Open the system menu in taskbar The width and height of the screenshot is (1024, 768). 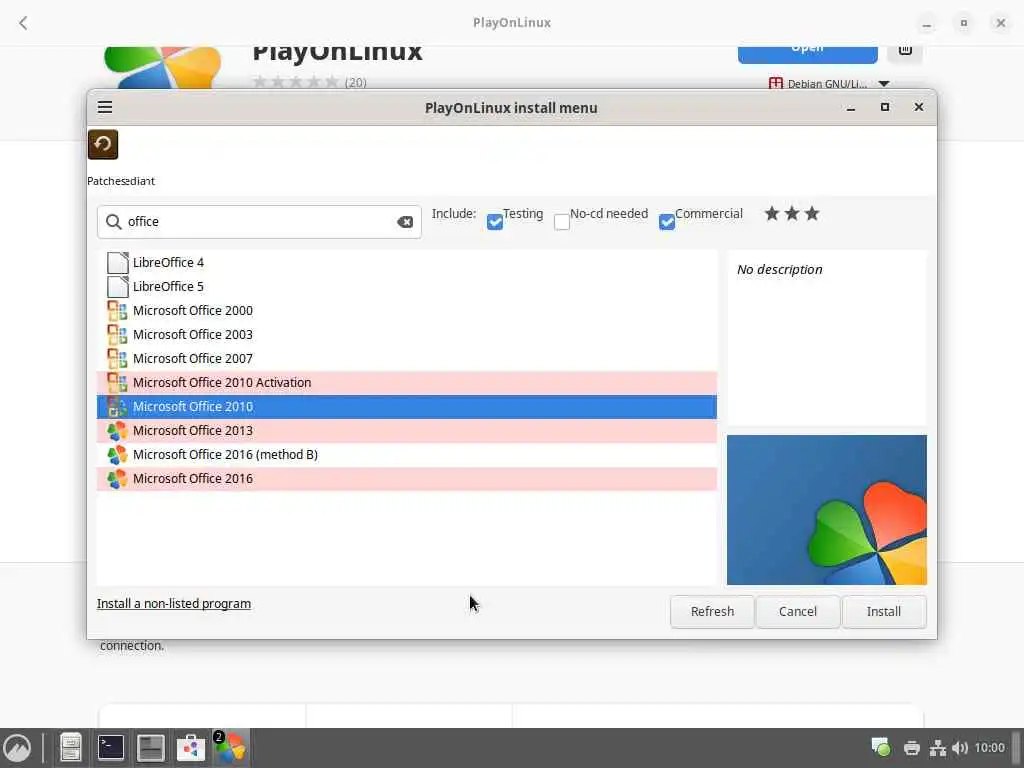coord(17,748)
